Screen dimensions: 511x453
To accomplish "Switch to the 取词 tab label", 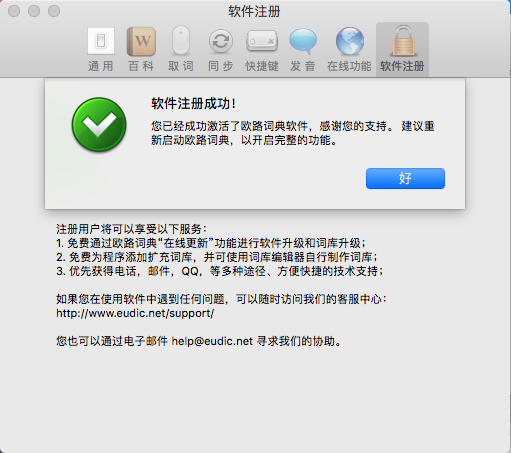I will click(x=181, y=66).
